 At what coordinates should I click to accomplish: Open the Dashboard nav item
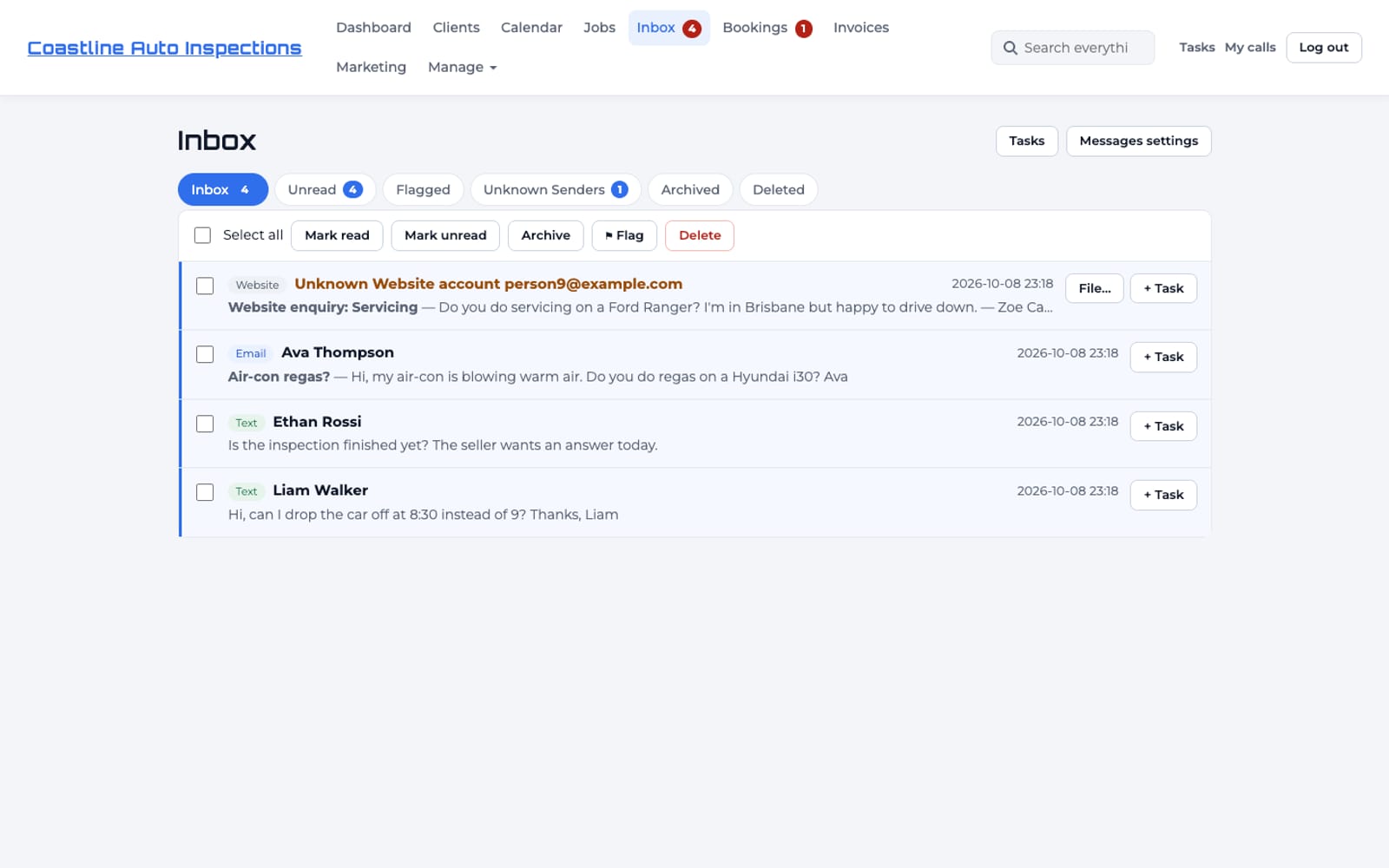373,28
